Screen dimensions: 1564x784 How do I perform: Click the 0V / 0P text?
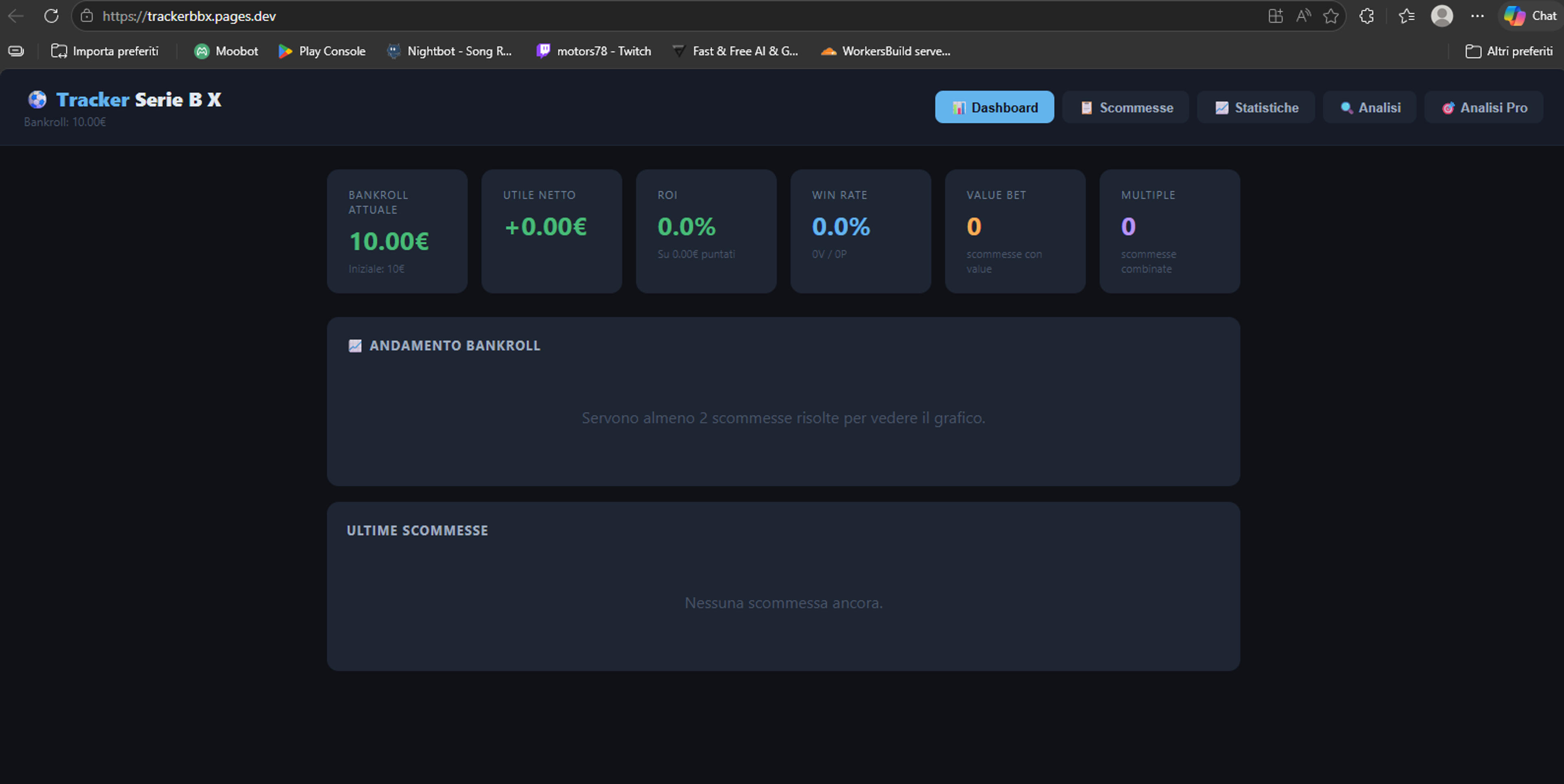(829, 254)
